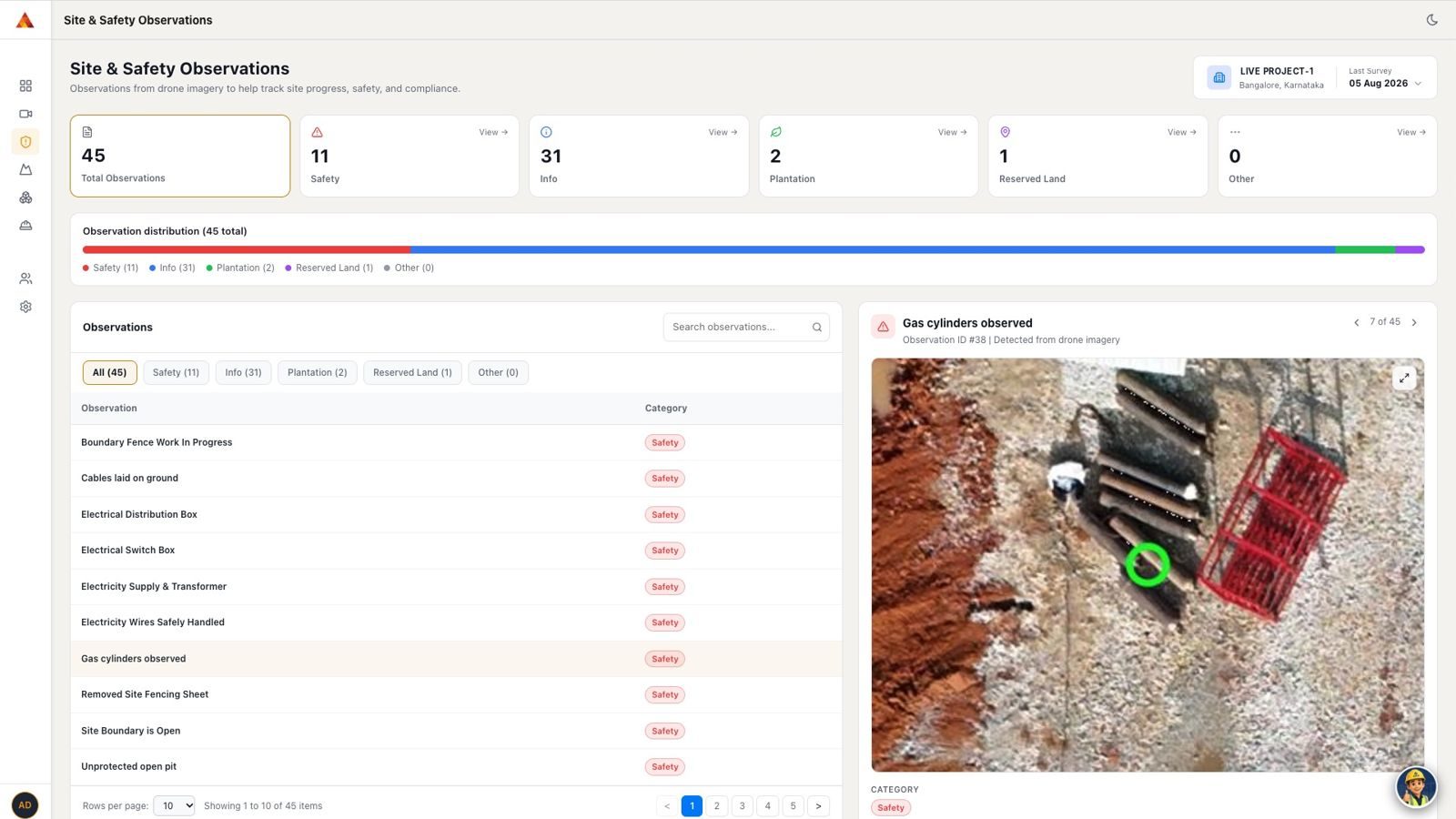1456x819 pixels.
Task: Click the AD user avatar
Action: tap(25, 804)
